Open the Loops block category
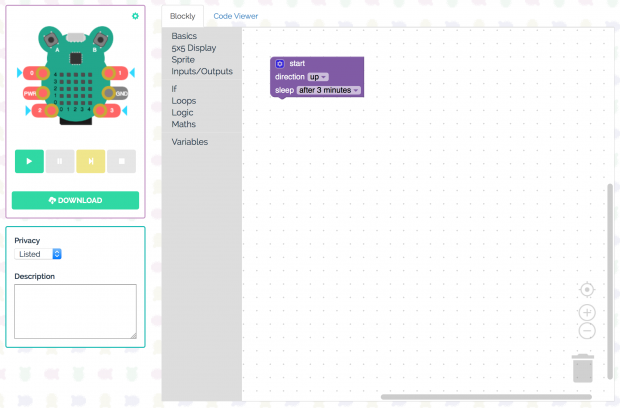 [x=183, y=101]
